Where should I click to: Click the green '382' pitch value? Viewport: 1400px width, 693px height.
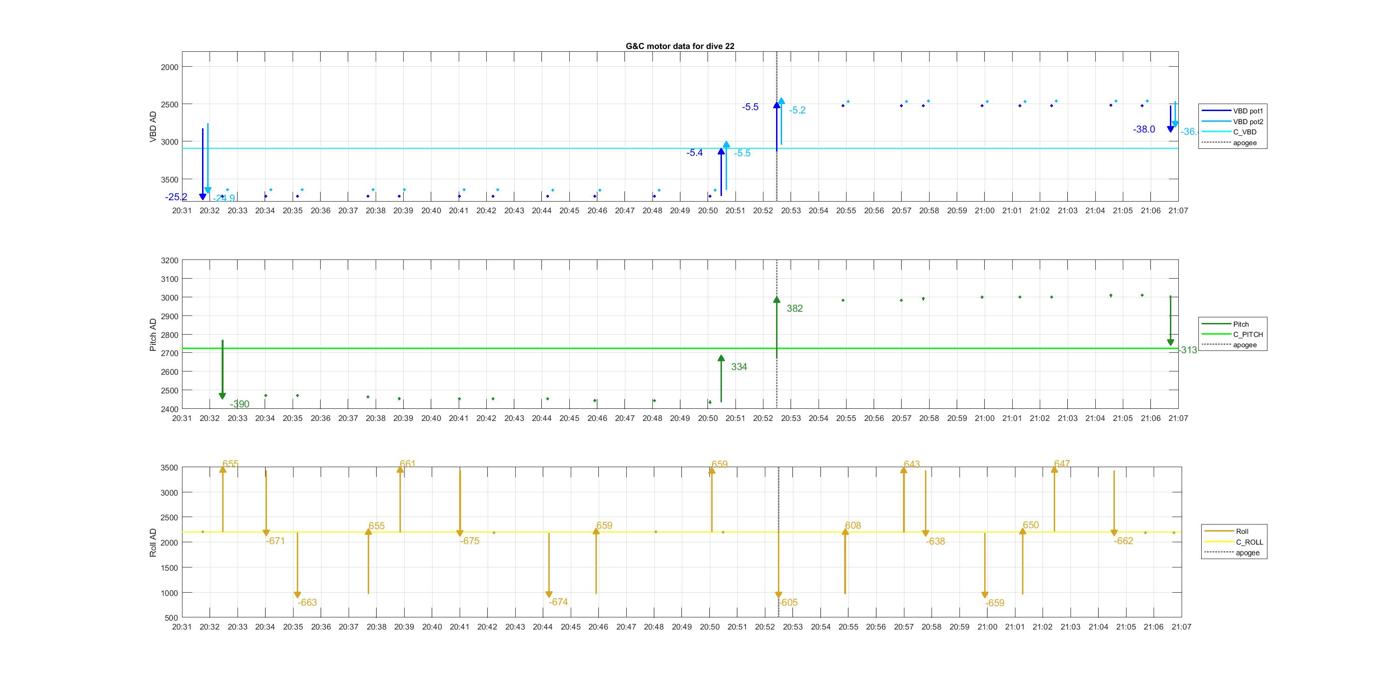(795, 309)
